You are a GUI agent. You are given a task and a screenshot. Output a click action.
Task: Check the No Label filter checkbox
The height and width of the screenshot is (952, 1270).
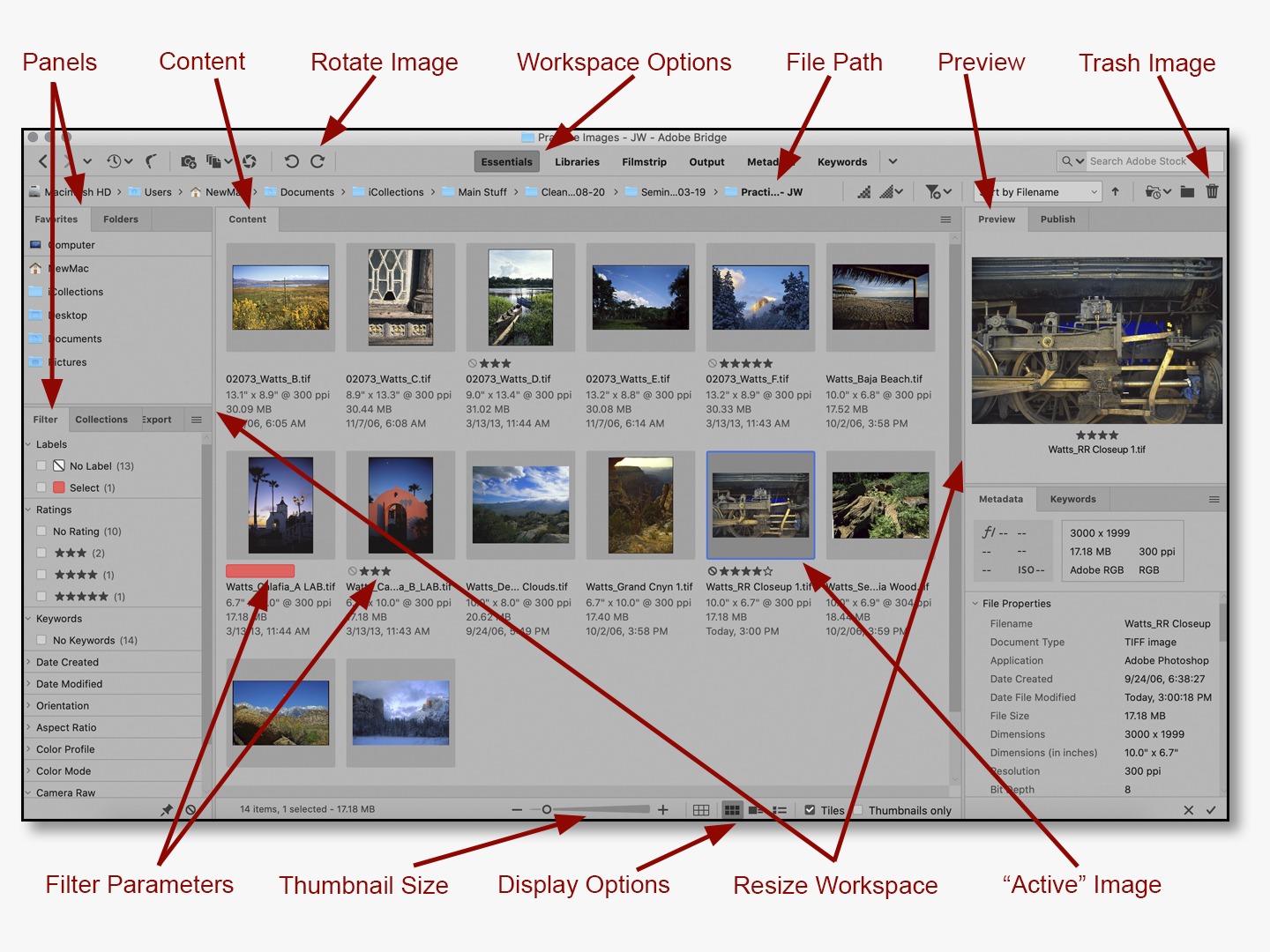pyautogui.click(x=41, y=465)
